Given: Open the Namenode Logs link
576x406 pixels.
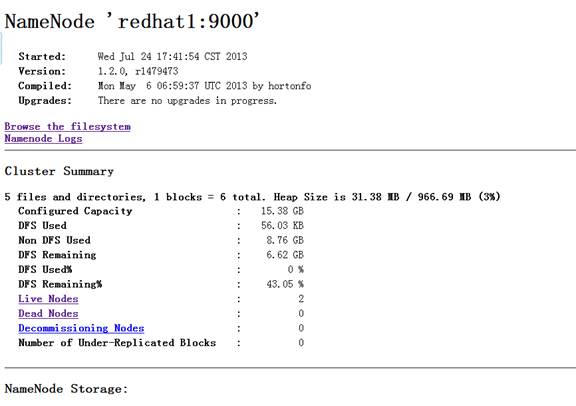Looking at the screenshot, I should [x=43, y=139].
